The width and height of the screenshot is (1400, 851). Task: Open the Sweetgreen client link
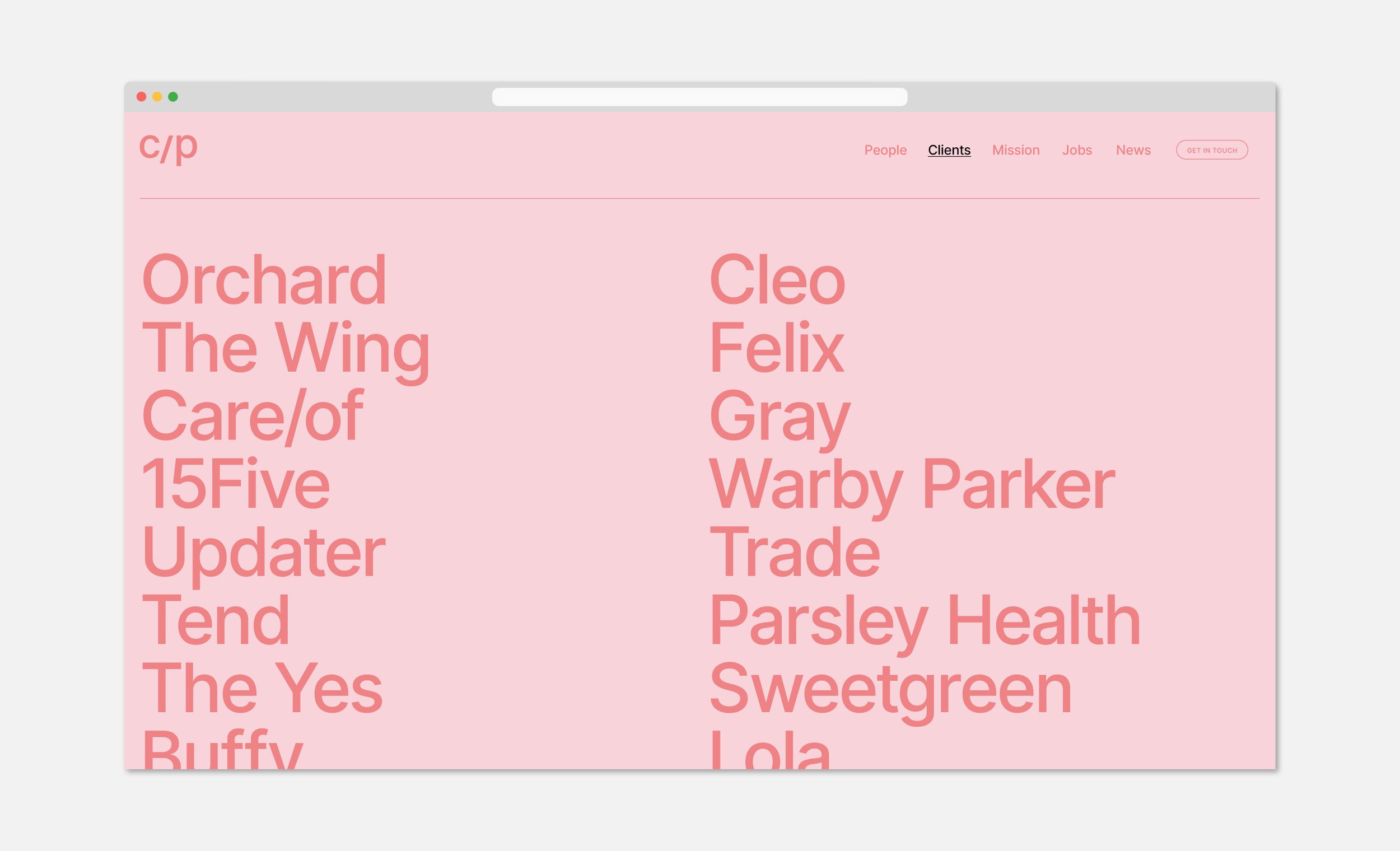tap(890, 691)
